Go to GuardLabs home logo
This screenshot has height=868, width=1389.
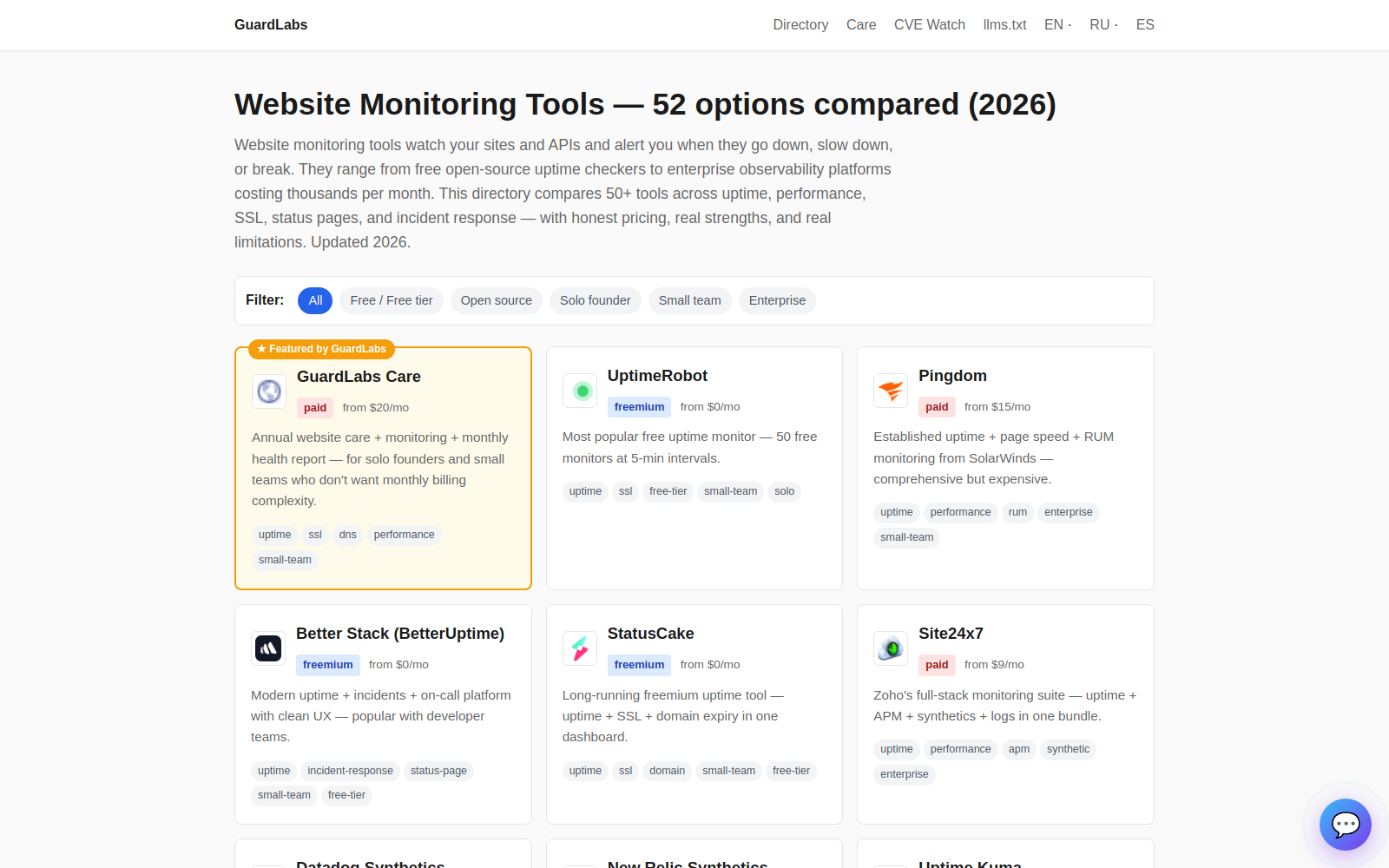click(271, 25)
